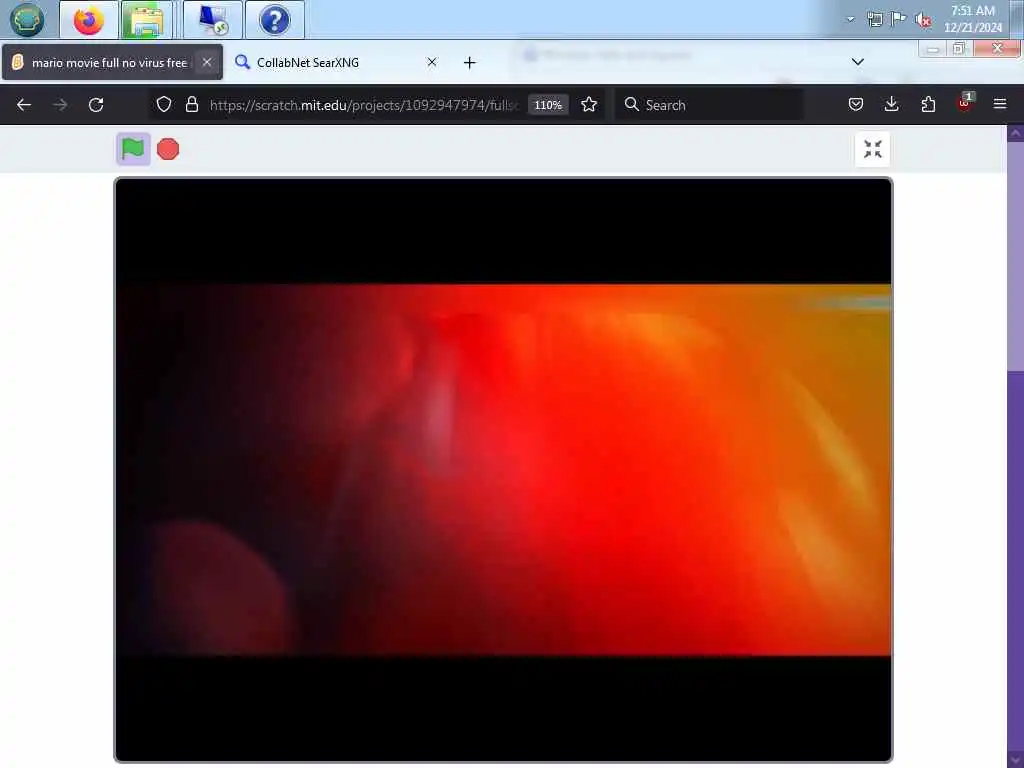Reload the current page

click(96, 104)
